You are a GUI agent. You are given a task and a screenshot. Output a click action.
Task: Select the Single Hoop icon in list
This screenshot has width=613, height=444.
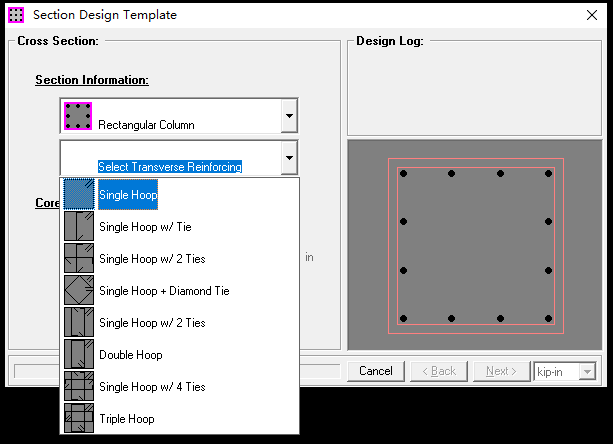[x=79, y=194]
